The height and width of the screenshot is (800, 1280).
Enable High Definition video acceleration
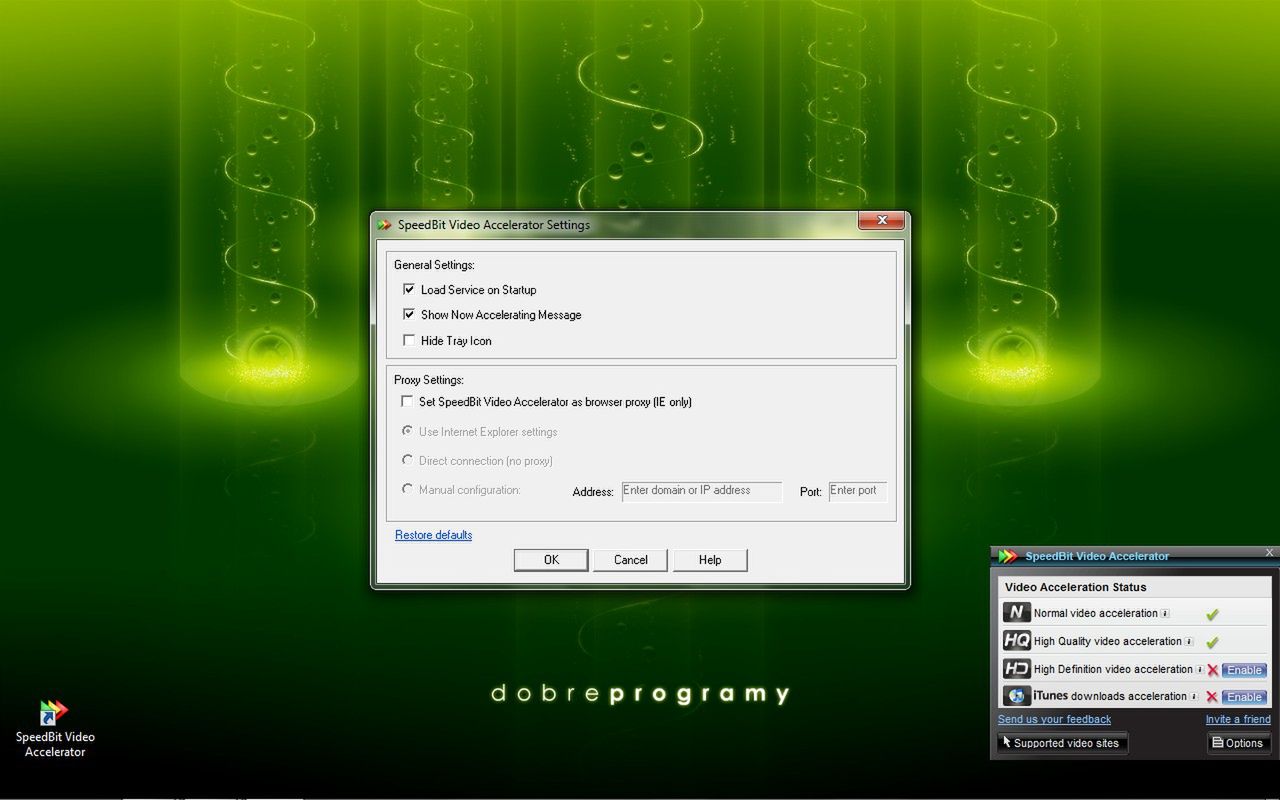pyautogui.click(x=1243, y=669)
